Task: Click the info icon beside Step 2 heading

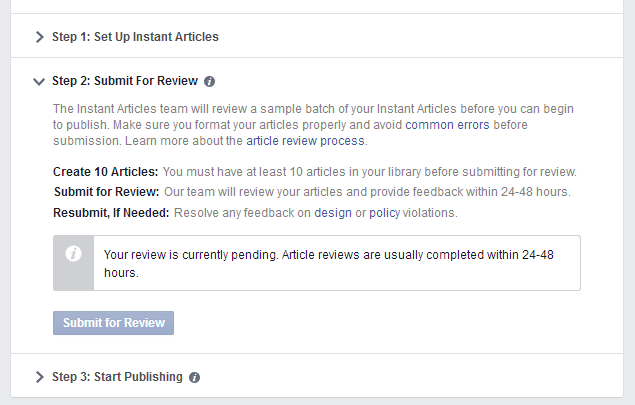Action: (209, 81)
